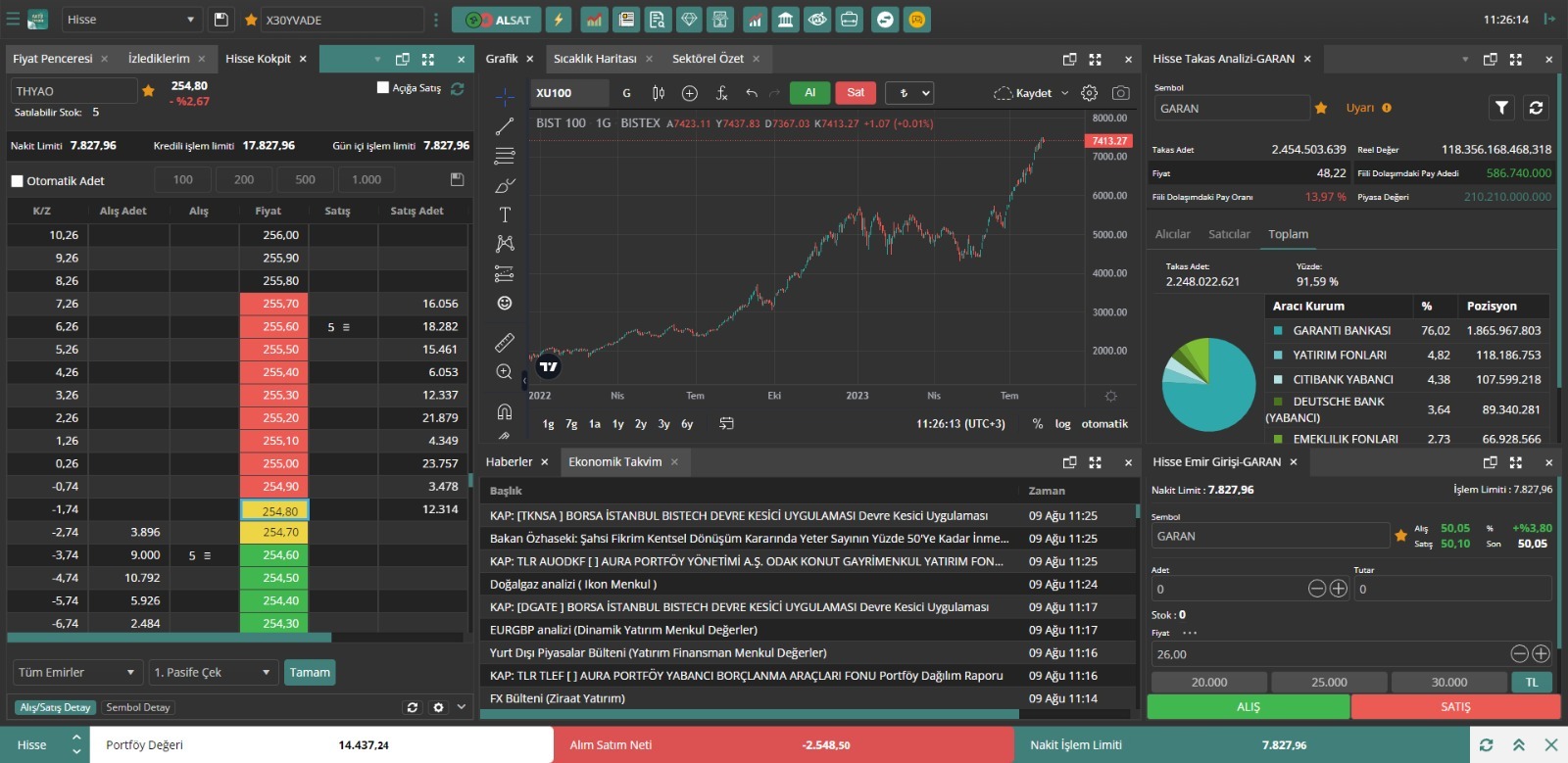Open the currency ₺ dropdown on chart toolbar

(908, 93)
